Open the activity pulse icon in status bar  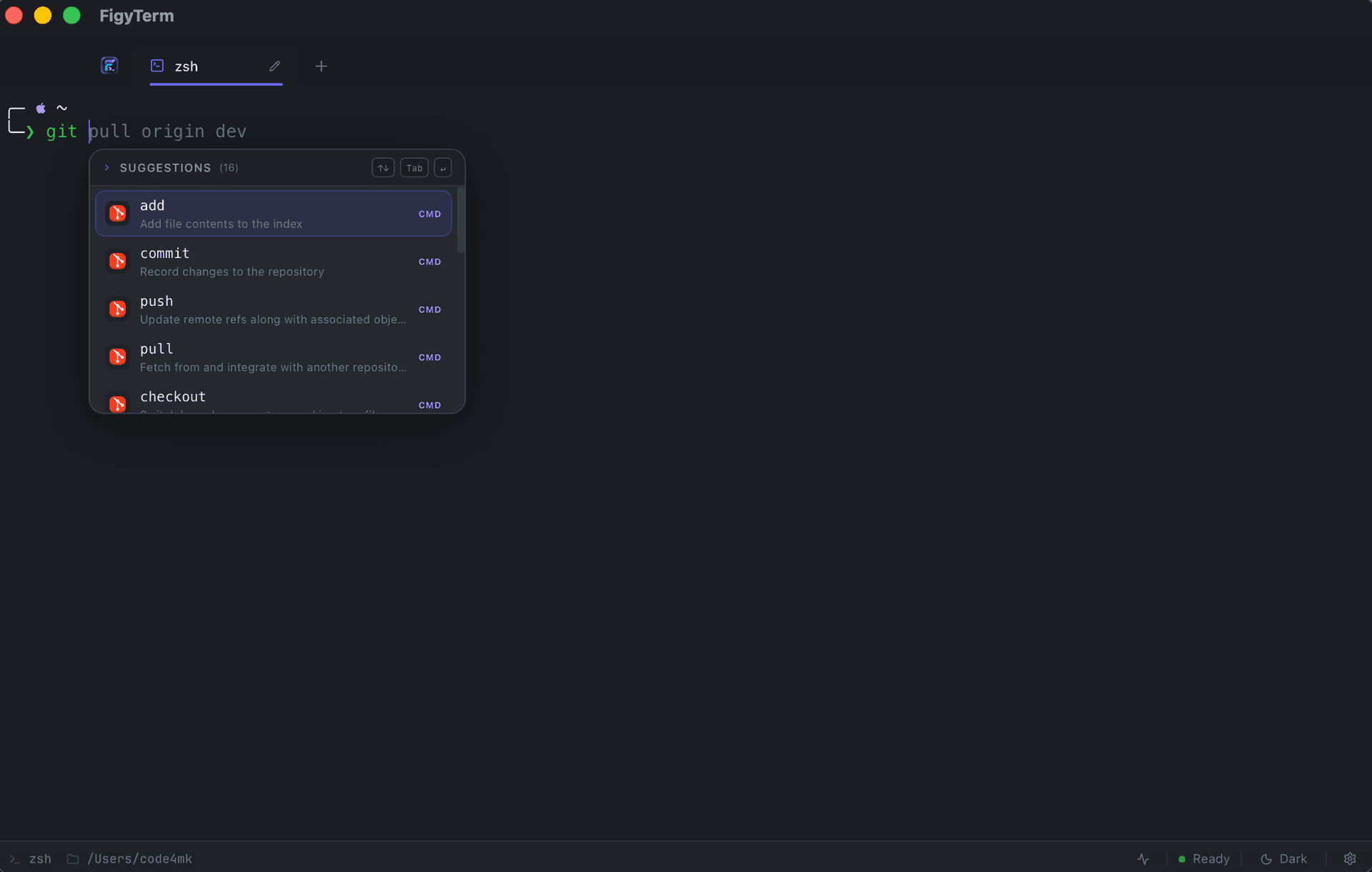[1143, 859]
